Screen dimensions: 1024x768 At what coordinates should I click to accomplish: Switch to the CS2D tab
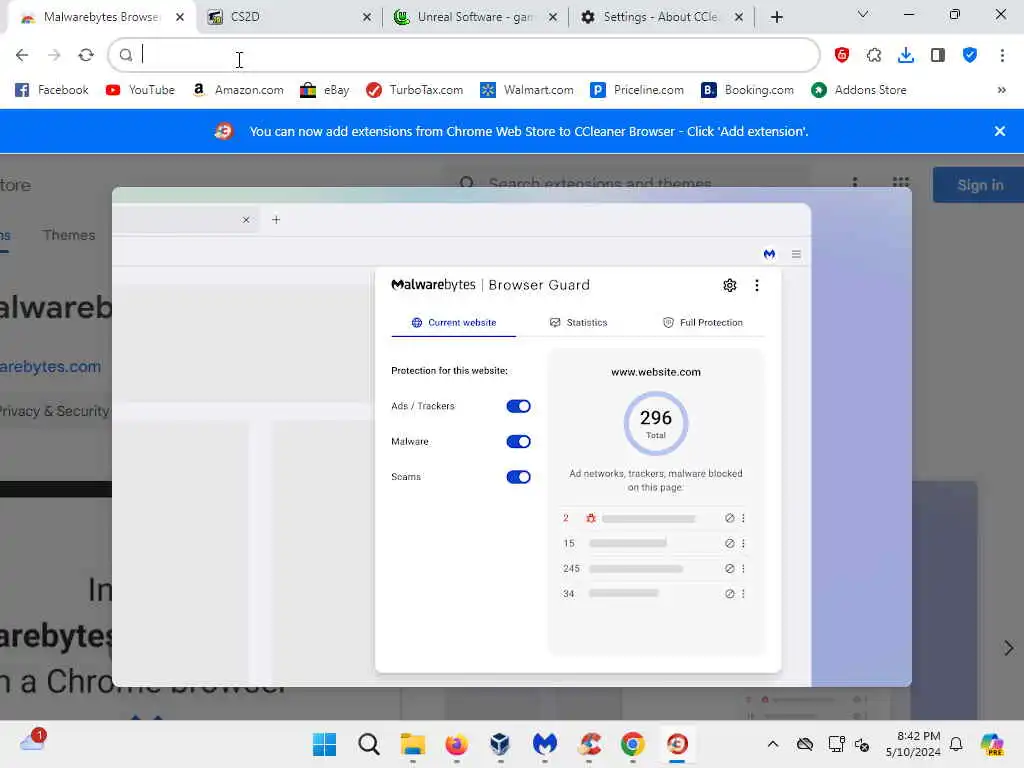pos(287,17)
